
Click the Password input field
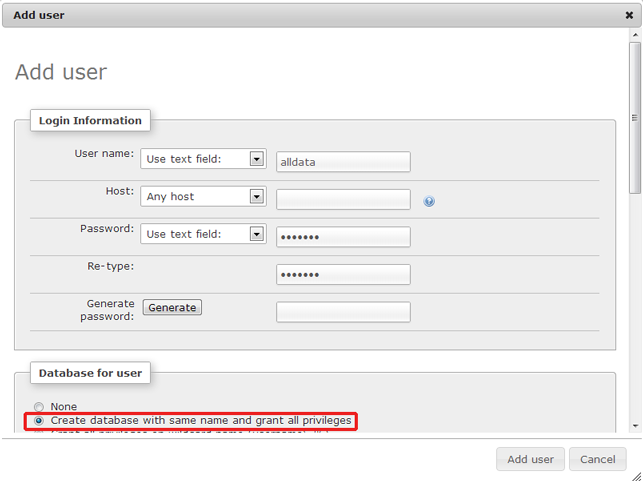pyautogui.click(x=343, y=237)
